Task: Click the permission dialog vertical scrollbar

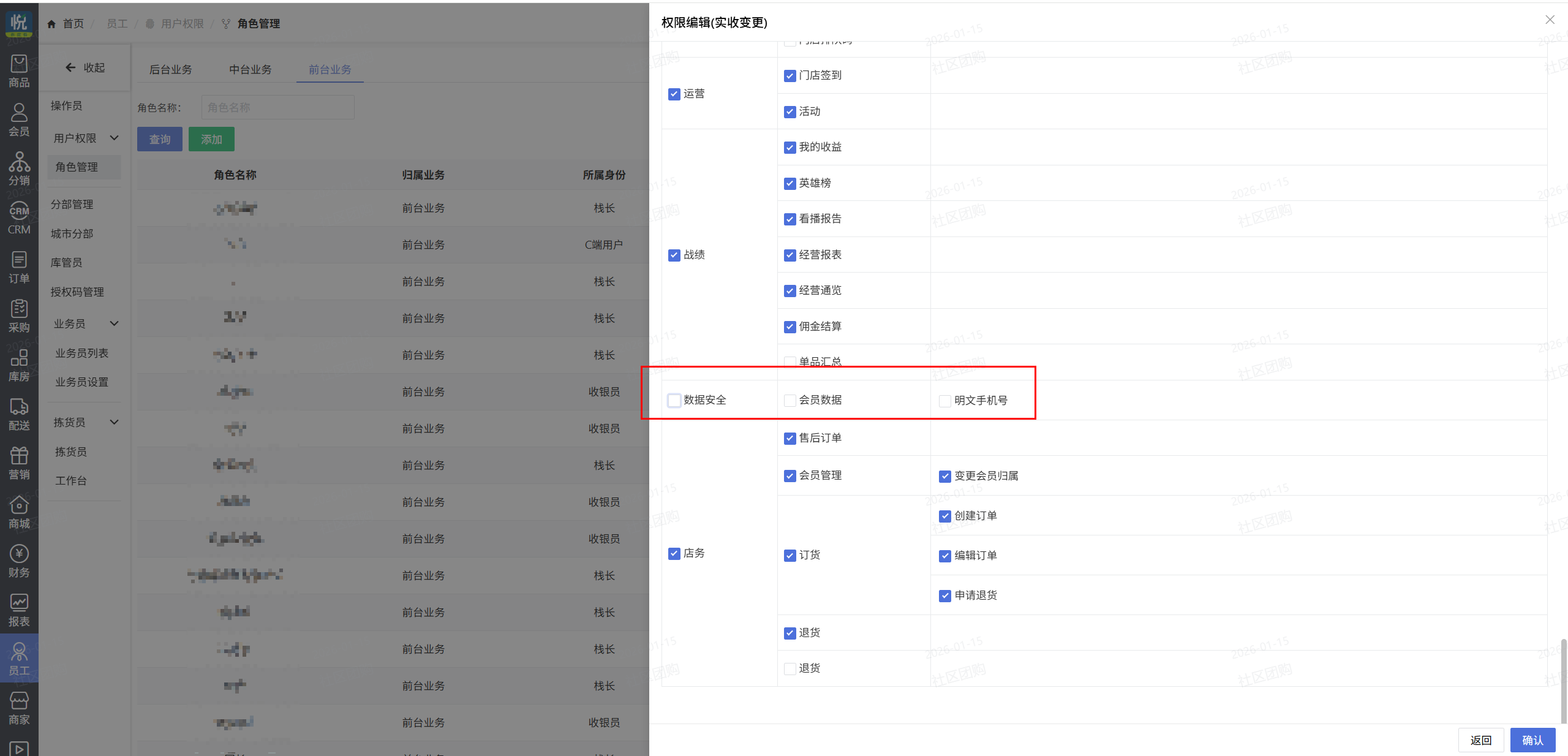Action: click(1563, 680)
